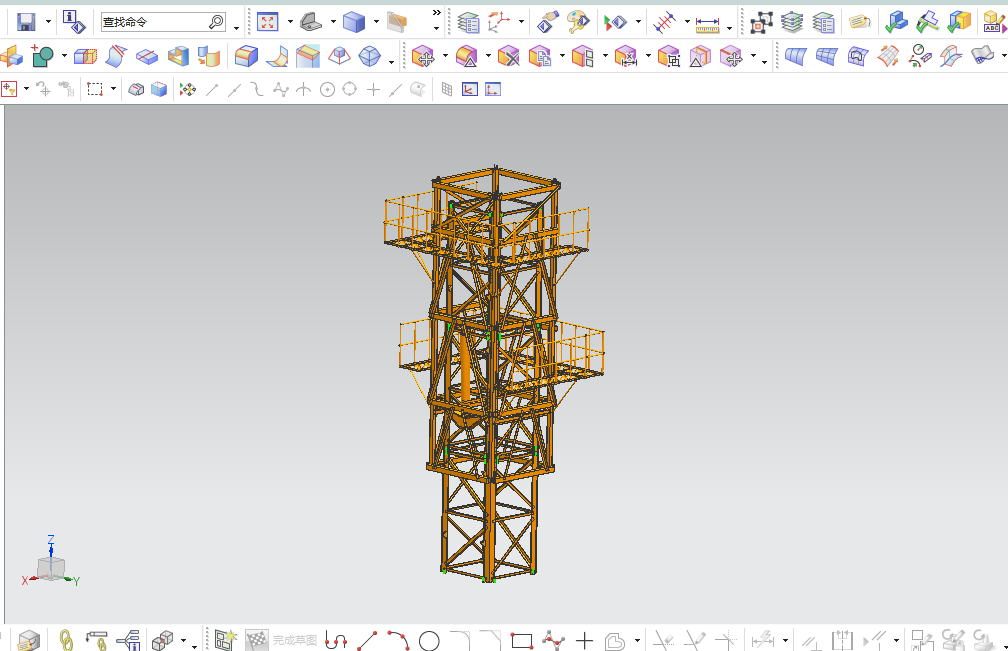Image resolution: width=1008 pixels, height=651 pixels.
Task: Click the edge blend icon
Action: (x=246, y=57)
